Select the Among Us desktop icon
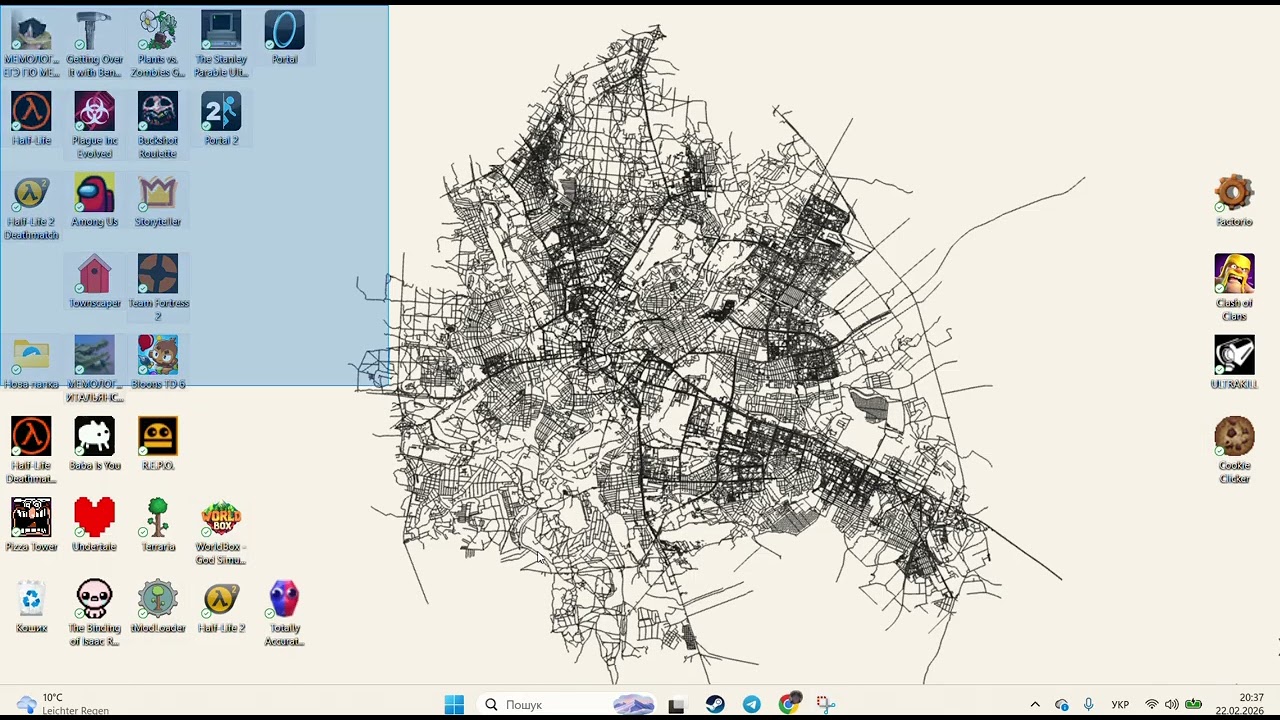The height and width of the screenshot is (720, 1280). [94, 200]
